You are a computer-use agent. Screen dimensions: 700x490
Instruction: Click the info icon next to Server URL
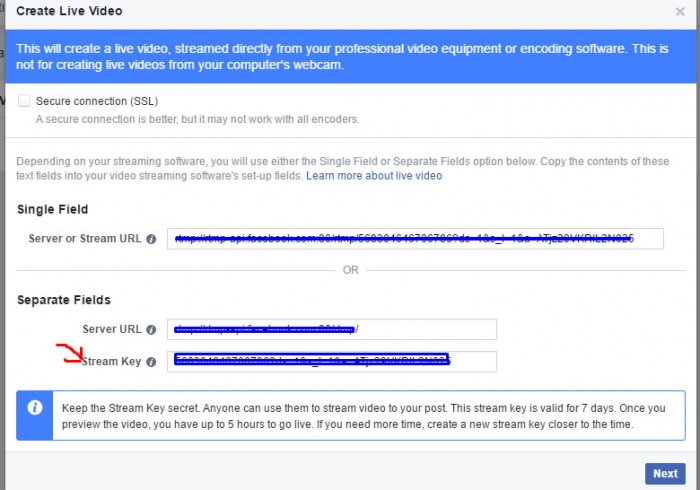pos(151,329)
